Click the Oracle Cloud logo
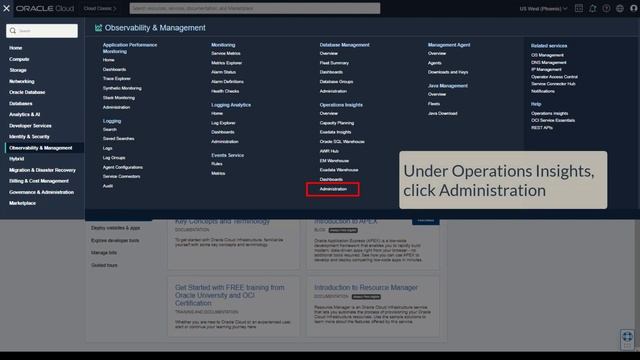Screen dimensions: 640x360 [45, 8]
